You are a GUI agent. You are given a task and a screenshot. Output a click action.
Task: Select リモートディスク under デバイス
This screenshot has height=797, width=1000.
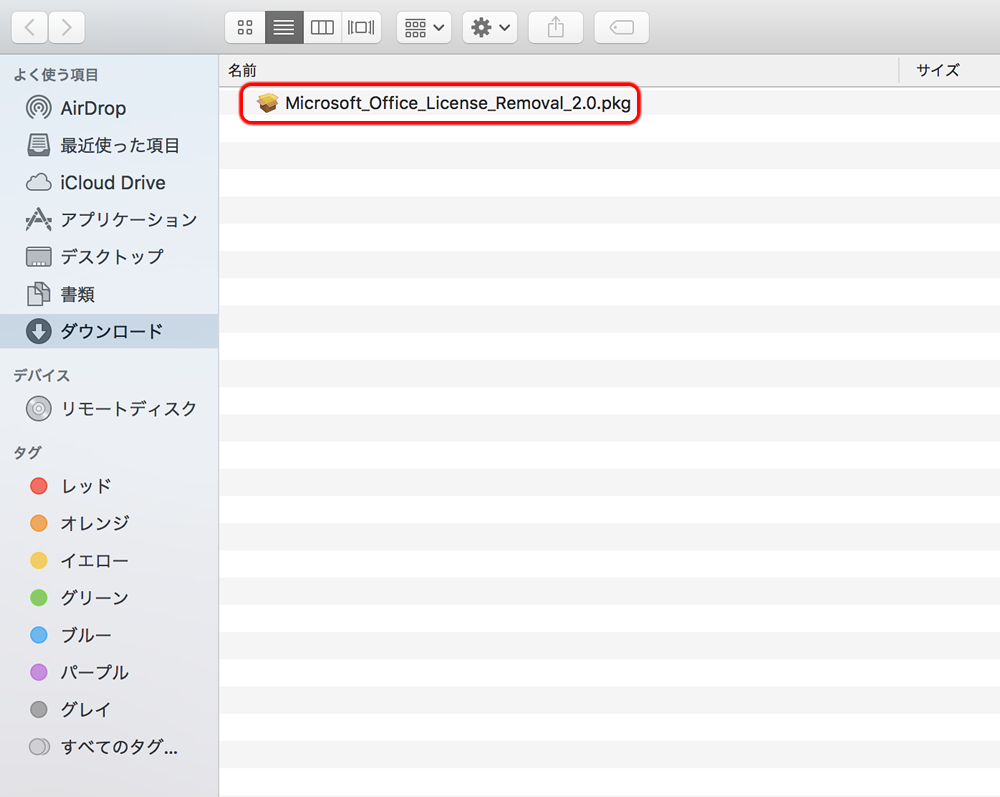[x=109, y=409]
